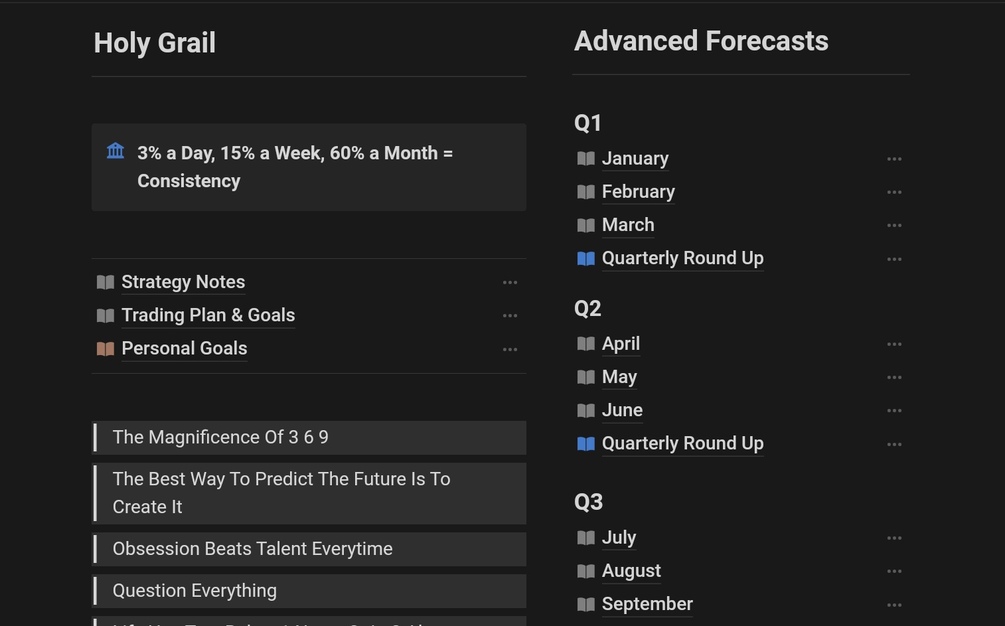Click the Holy Grail heading
Viewport: 1005px width, 626px height.
click(155, 43)
